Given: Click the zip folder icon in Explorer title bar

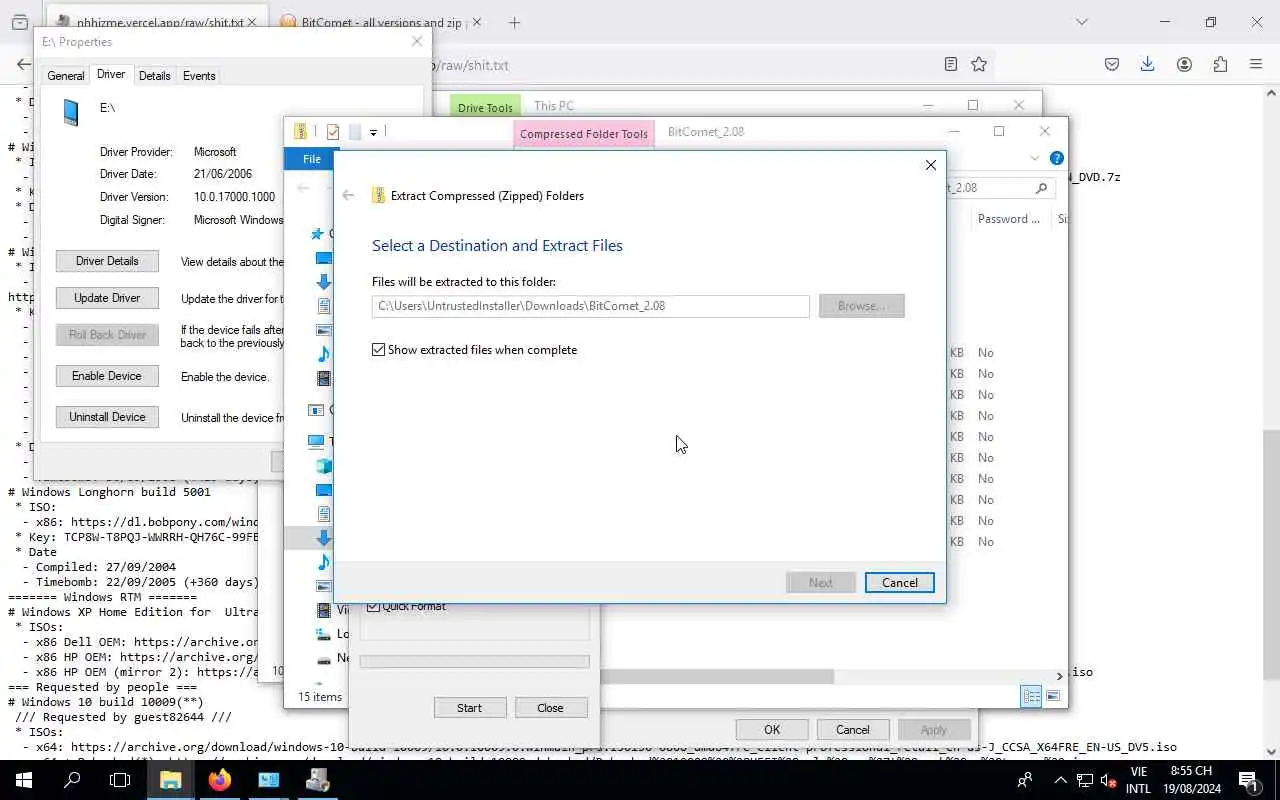Looking at the screenshot, I should coord(300,132).
